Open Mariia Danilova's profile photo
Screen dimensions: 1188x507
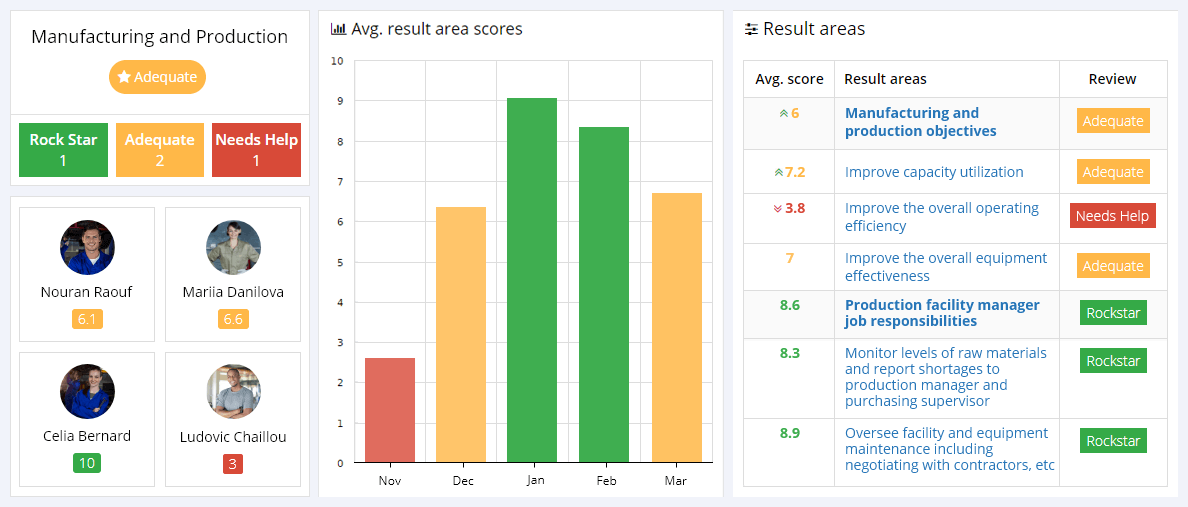pos(233,248)
